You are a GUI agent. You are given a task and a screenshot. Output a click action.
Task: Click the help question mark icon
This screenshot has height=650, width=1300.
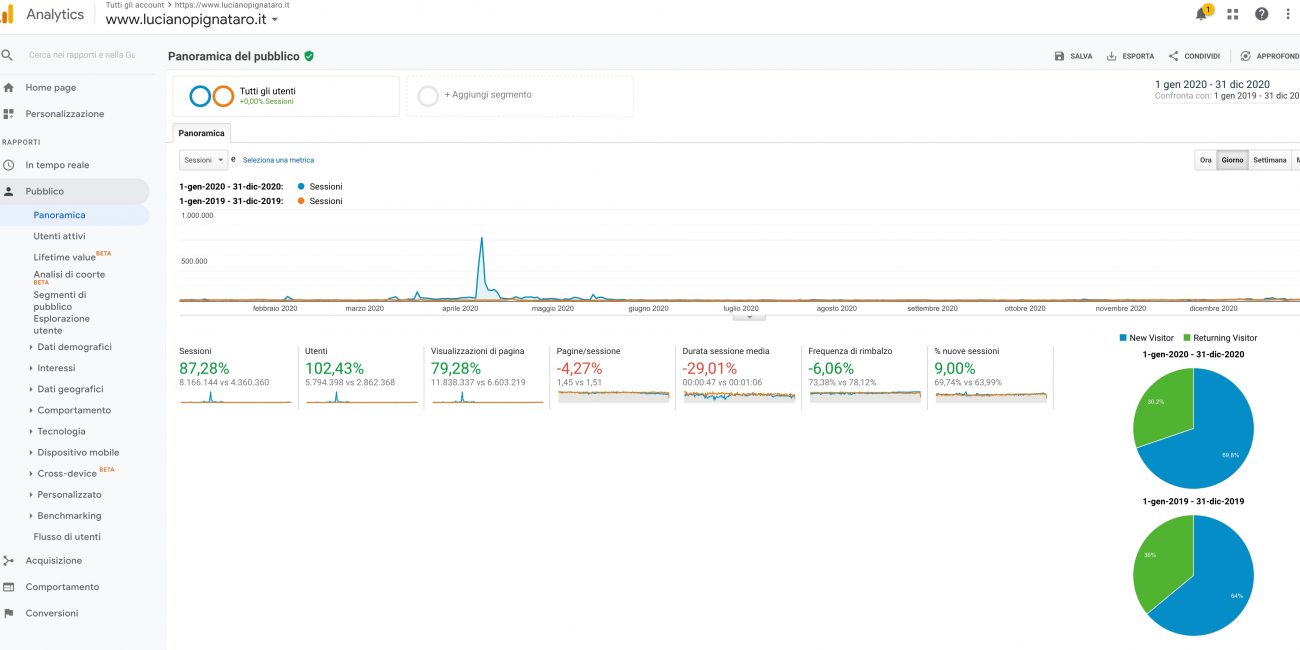coord(1261,14)
